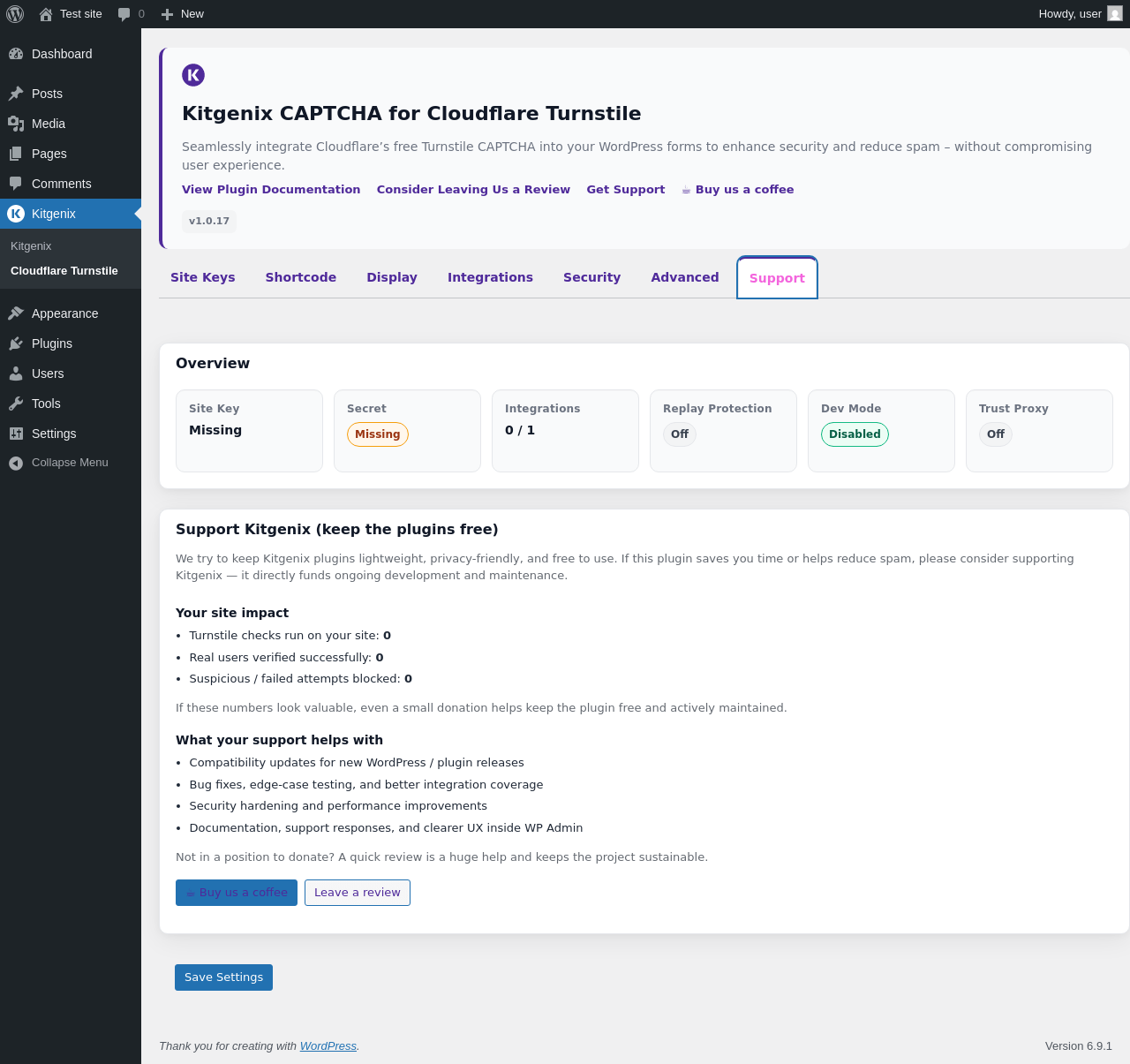The image size is (1130, 1064).
Task: Click the Leave a review button
Action: coord(358,893)
